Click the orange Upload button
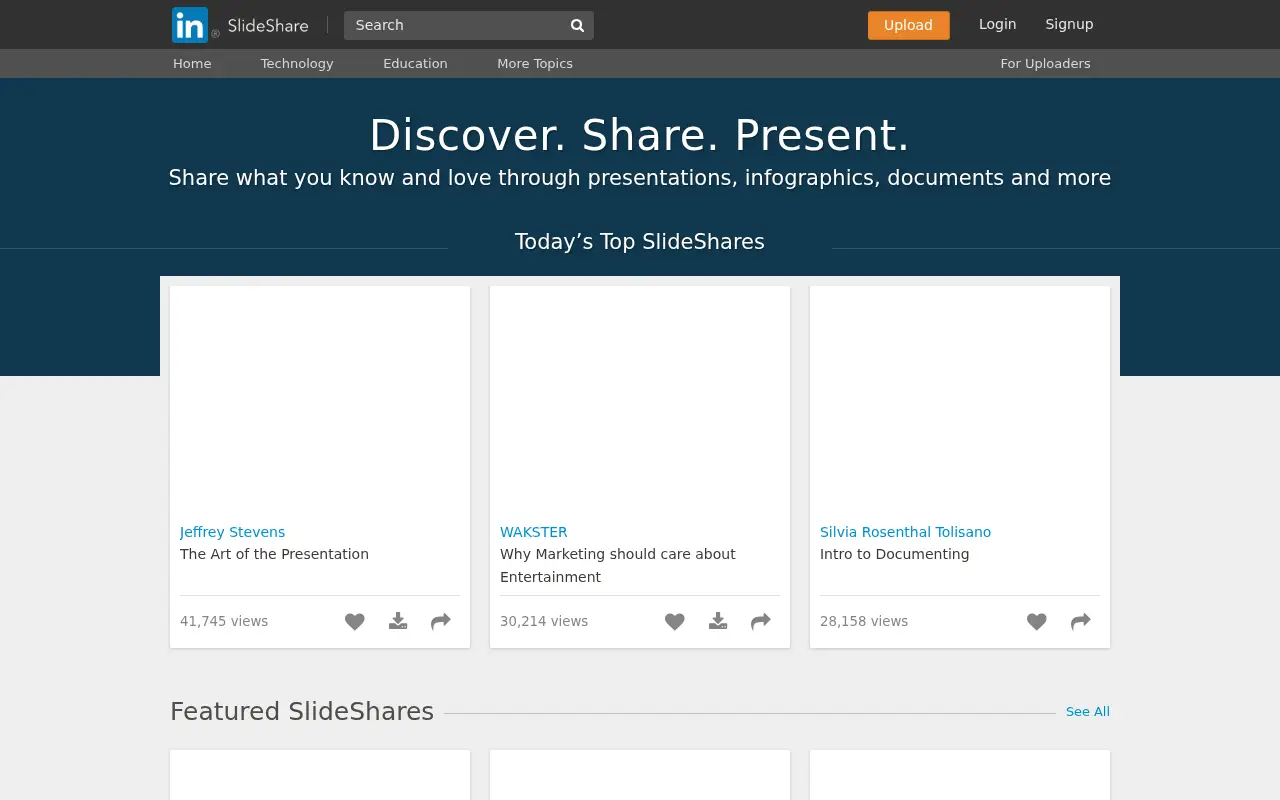This screenshot has height=800, width=1280. coord(908,25)
